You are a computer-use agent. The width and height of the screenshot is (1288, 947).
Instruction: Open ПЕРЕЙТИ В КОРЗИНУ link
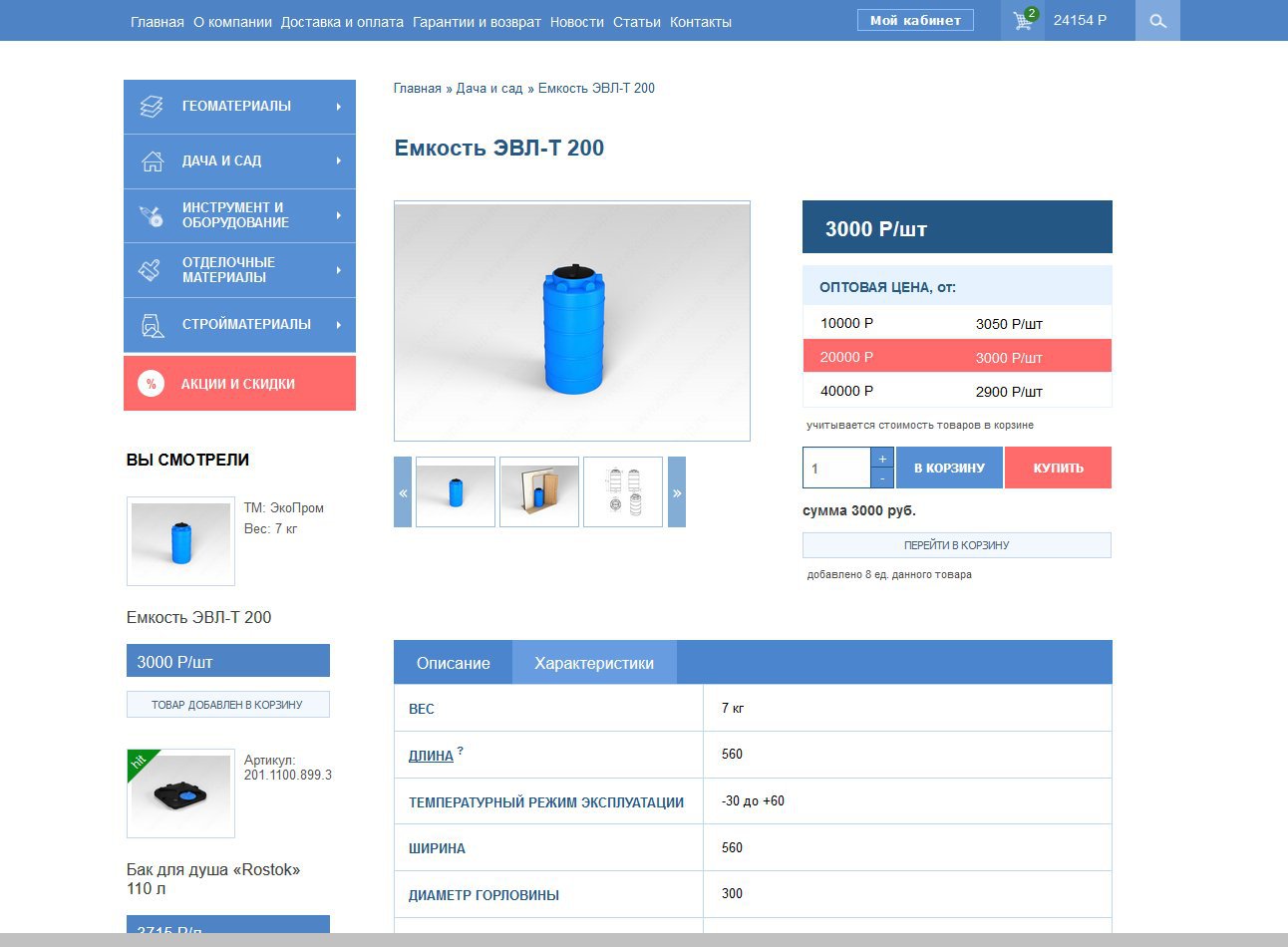point(956,544)
